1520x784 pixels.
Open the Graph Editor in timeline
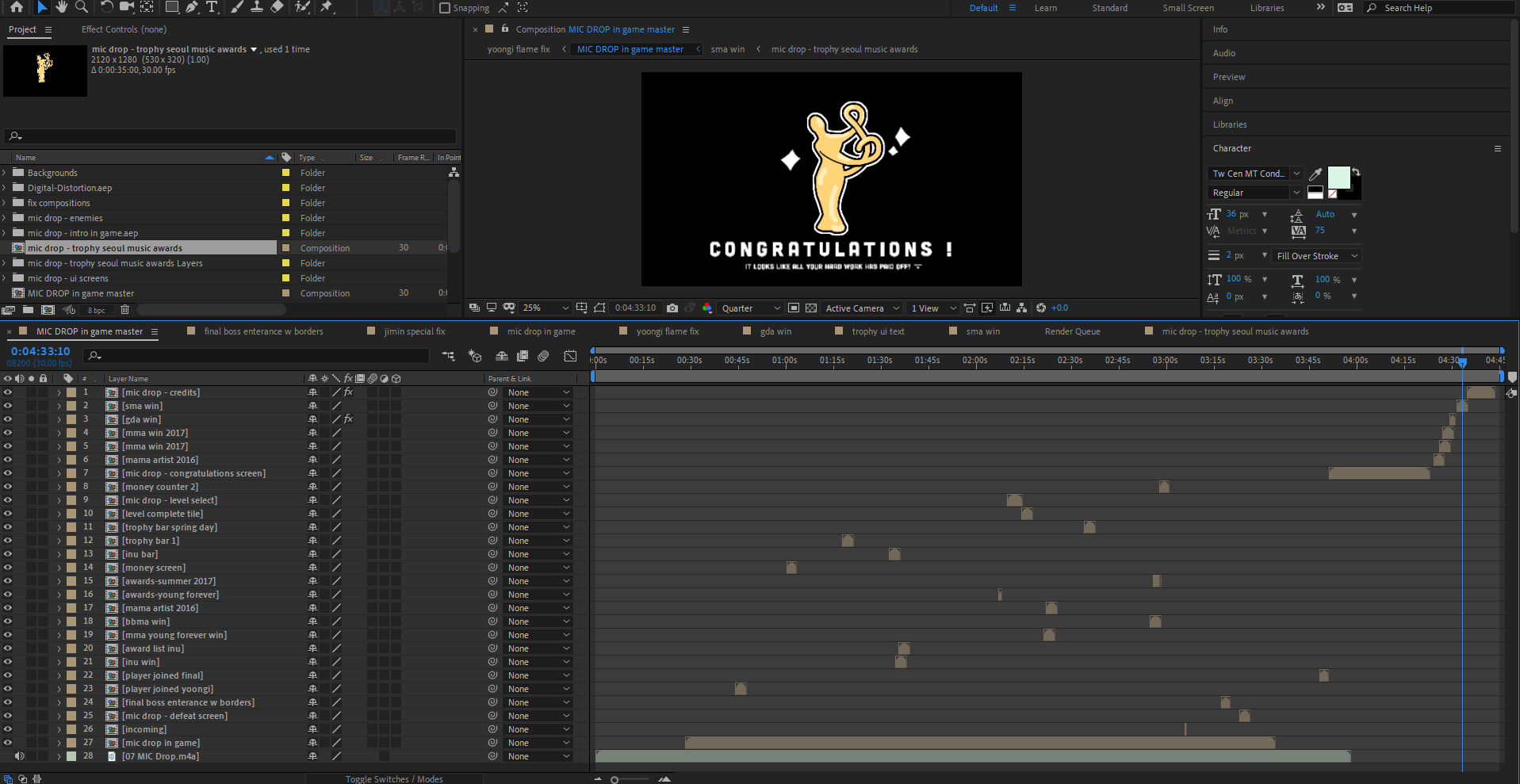click(570, 356)
